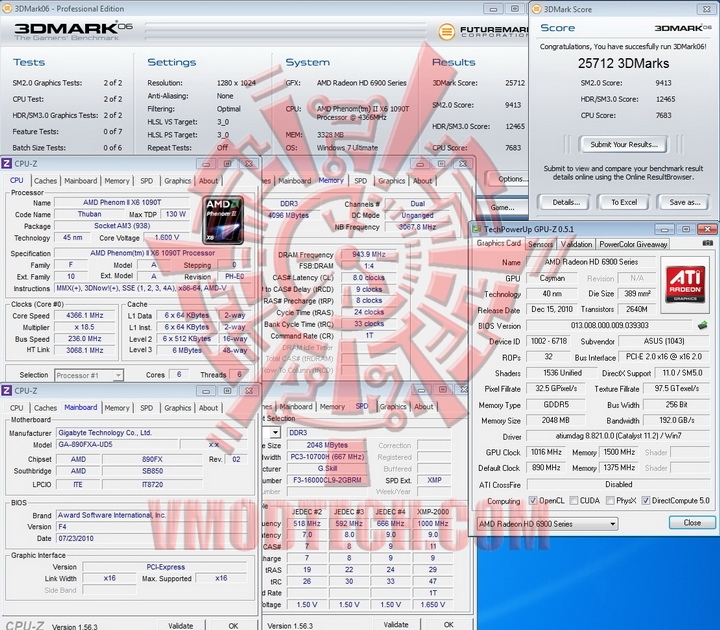Click Validate in bottom-left CPU-Z window
The image size is (720, 630).
pos(180,625)
